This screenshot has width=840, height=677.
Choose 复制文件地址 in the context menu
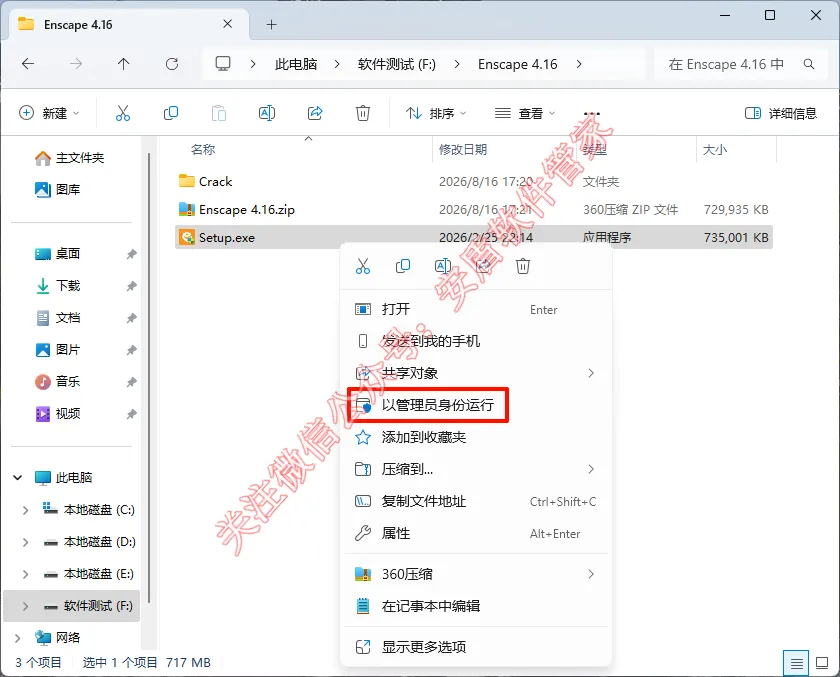click(476, 501)
